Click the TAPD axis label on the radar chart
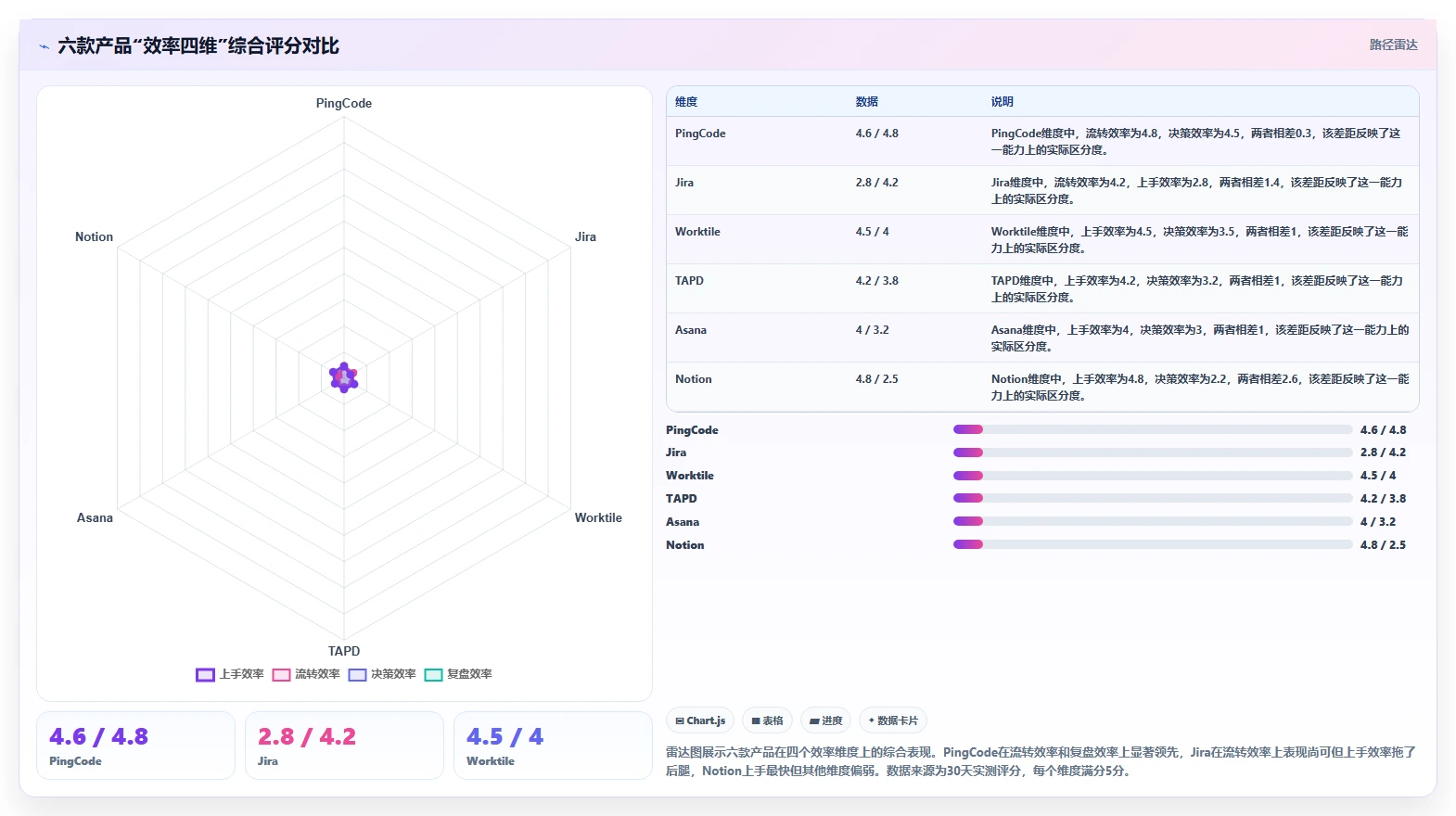1456x816 pixels. point(344,651)
